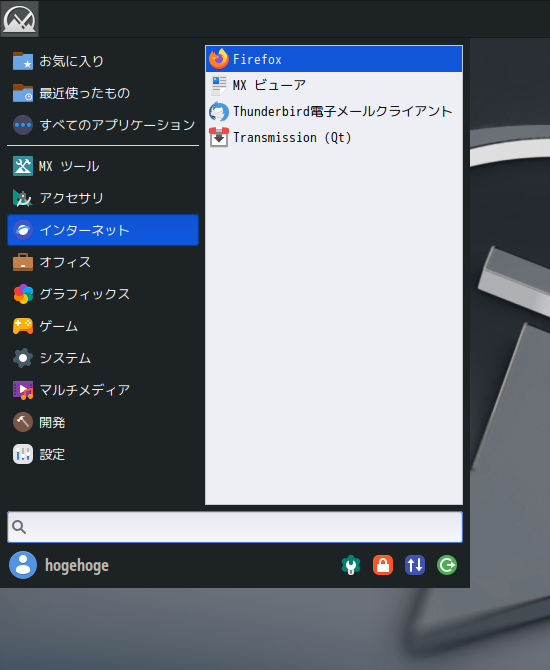This screenshot has width=550, height=670.
Task: Switch user with the blue arrows icon
Action: coord(415,565)
